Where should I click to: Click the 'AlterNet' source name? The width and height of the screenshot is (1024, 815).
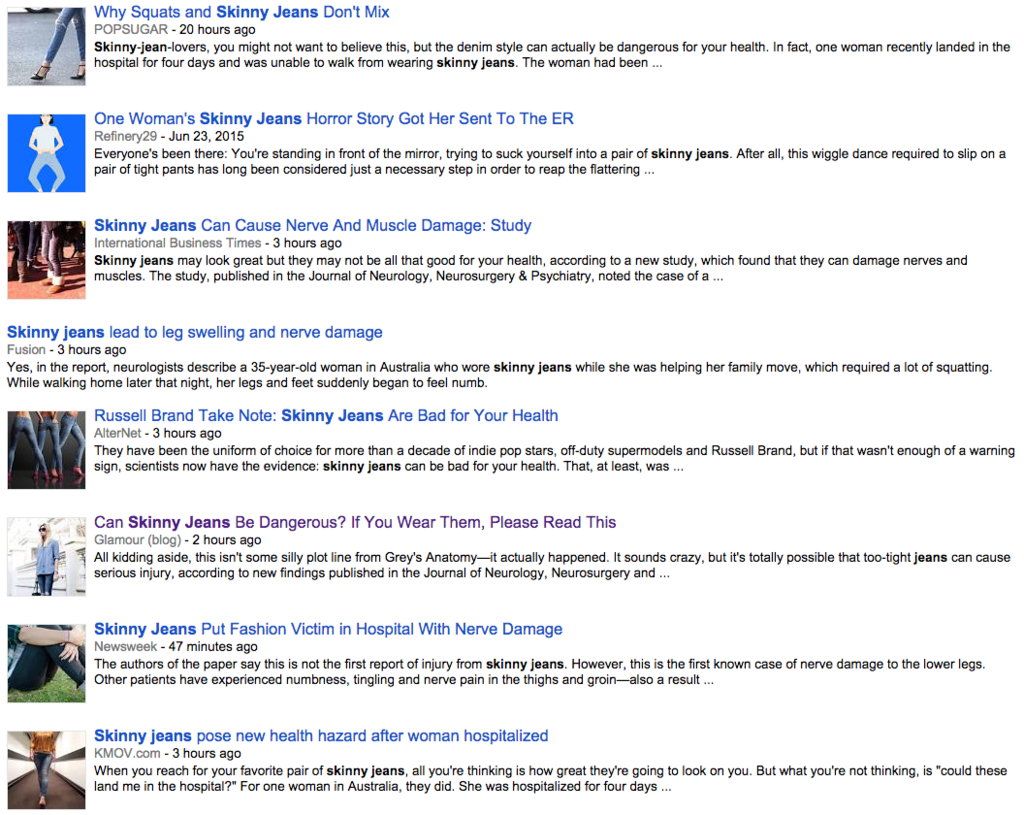pos(118,433)
